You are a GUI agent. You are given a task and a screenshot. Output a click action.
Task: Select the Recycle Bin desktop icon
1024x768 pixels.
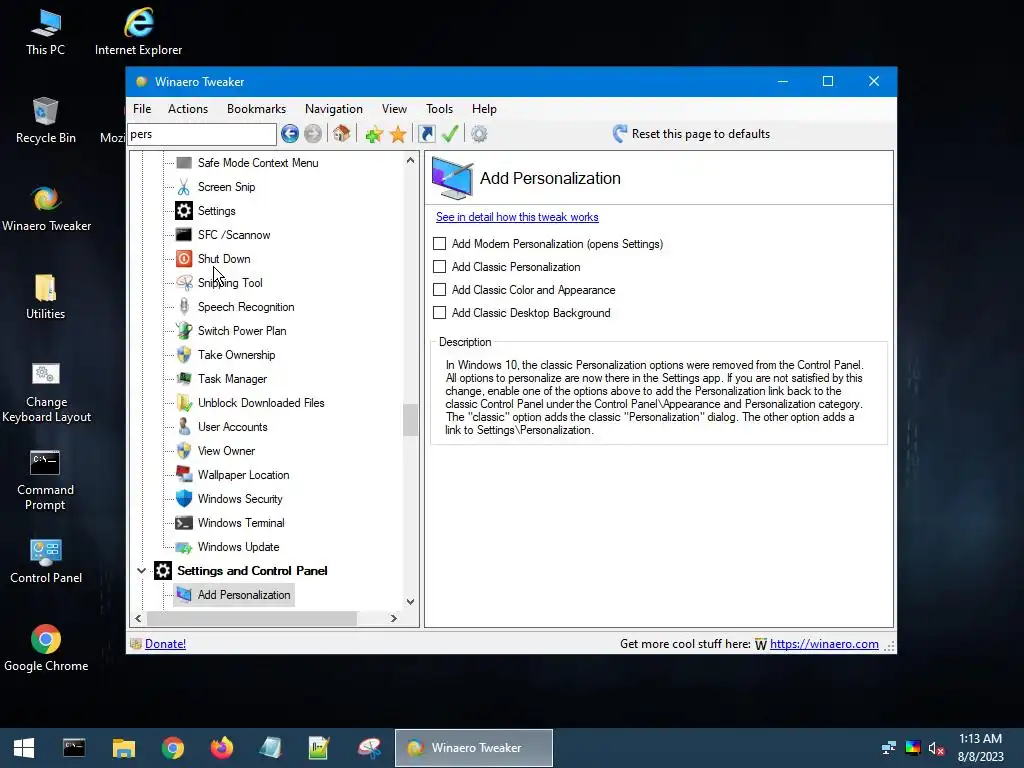[x=46, y=120]
